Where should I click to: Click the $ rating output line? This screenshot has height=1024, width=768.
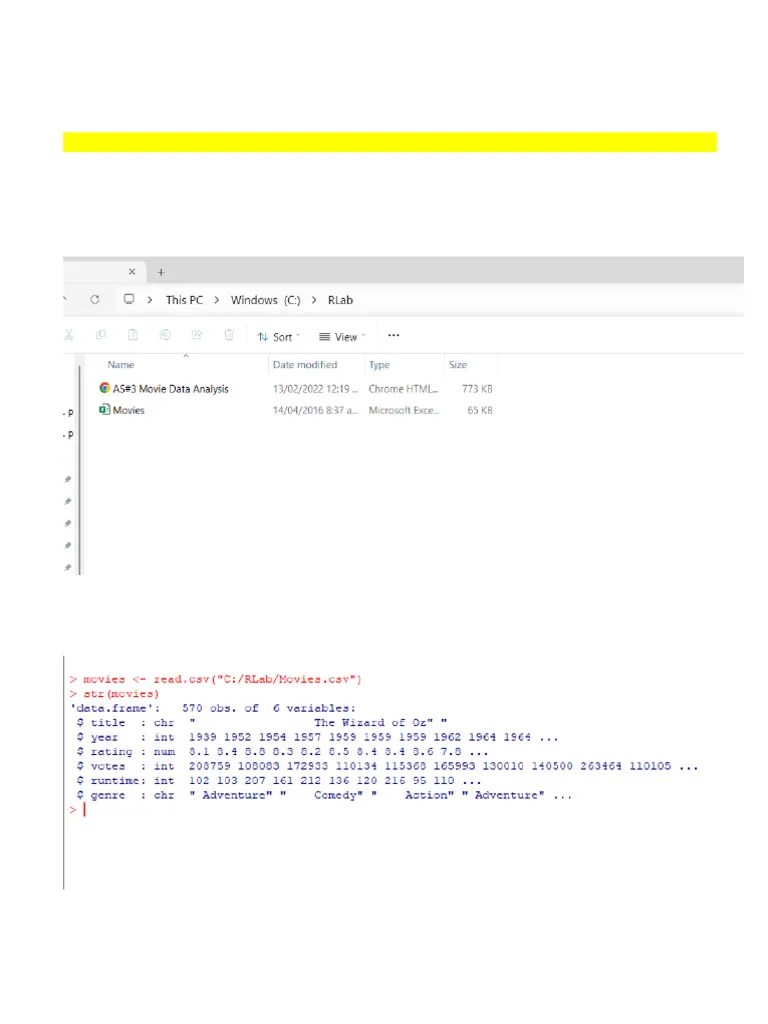(282, 752)
